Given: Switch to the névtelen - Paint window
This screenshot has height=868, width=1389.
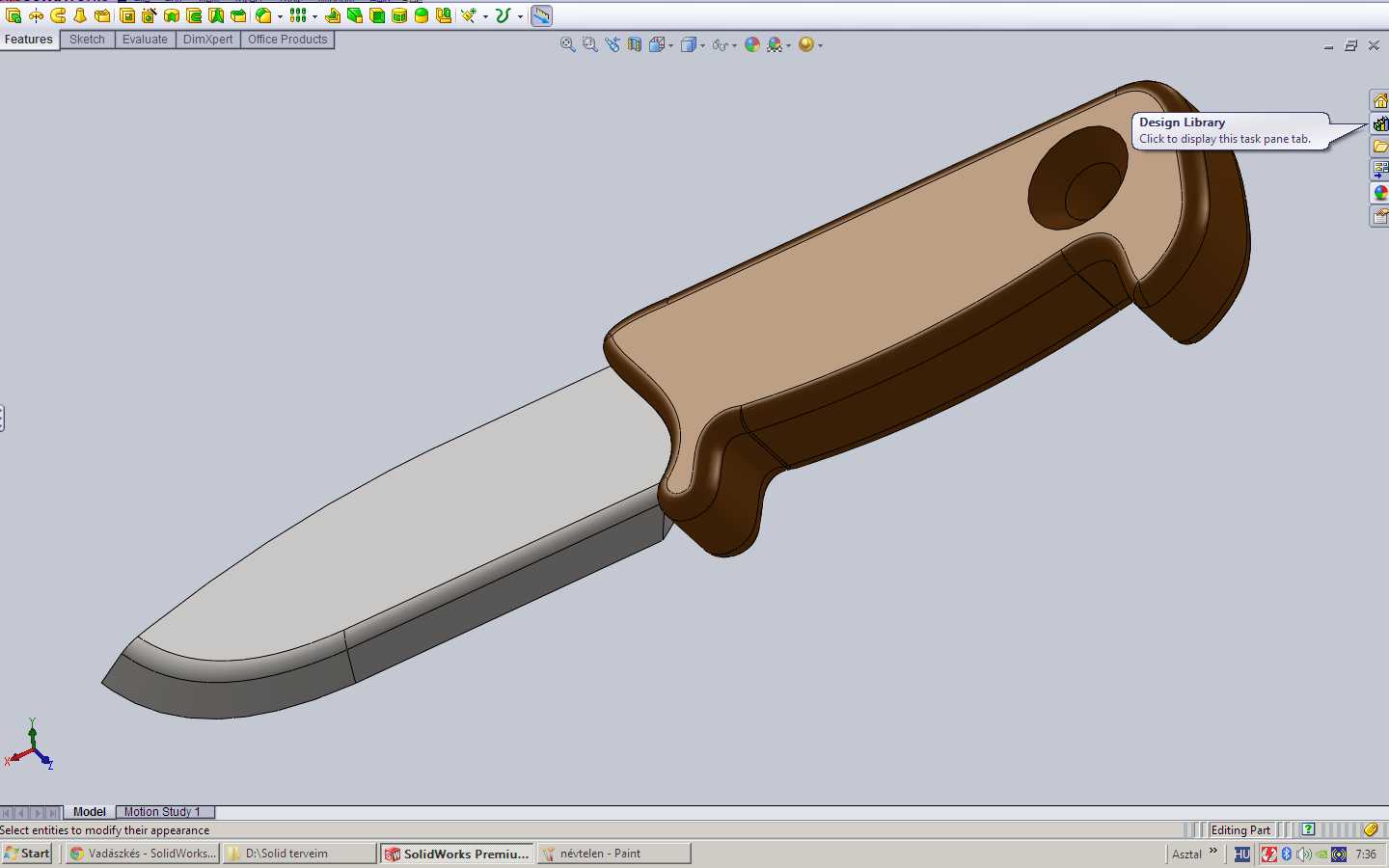Looking at the screenshot, I should pos(614,854).
